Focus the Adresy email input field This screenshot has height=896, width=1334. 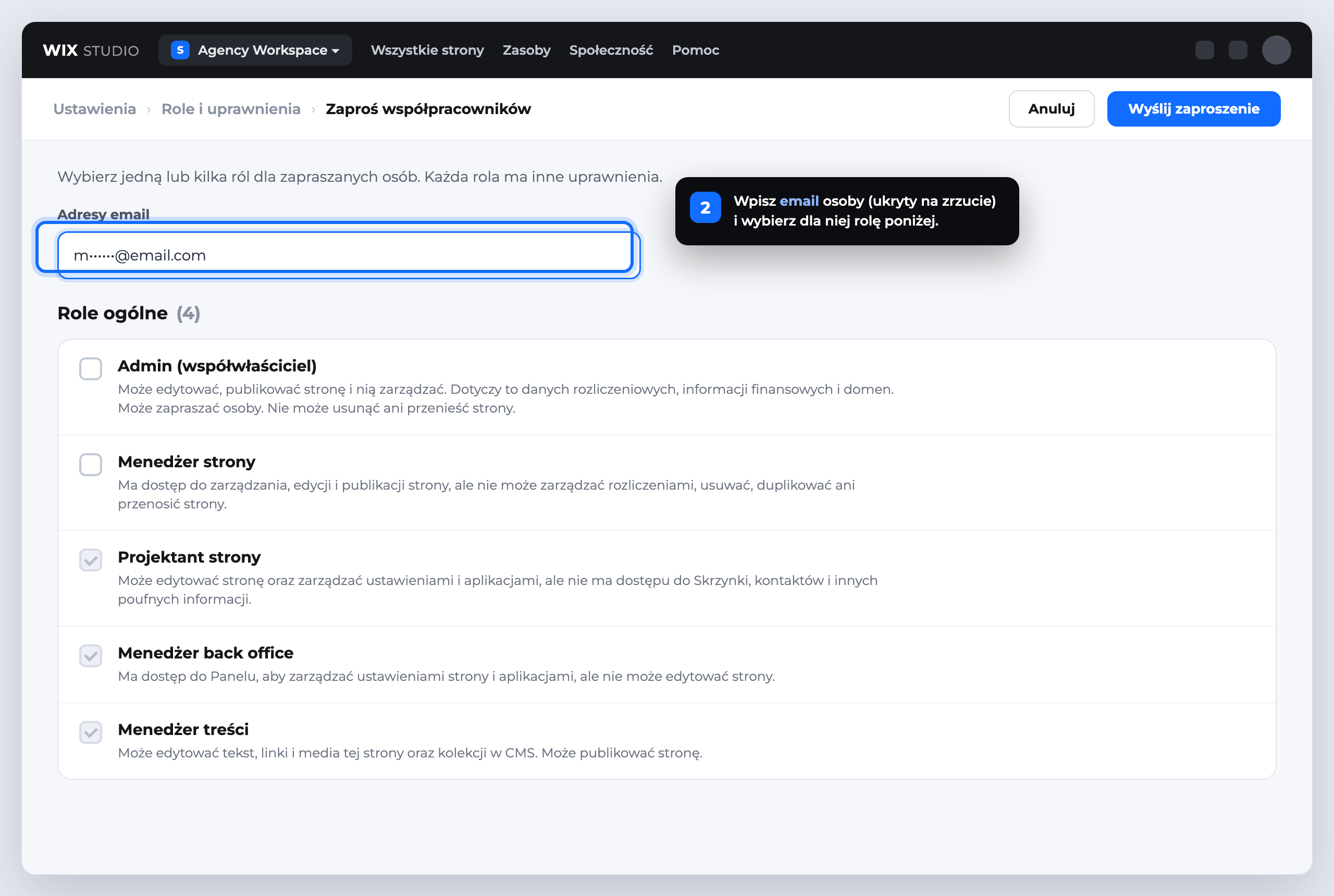[x=349, y=255]
